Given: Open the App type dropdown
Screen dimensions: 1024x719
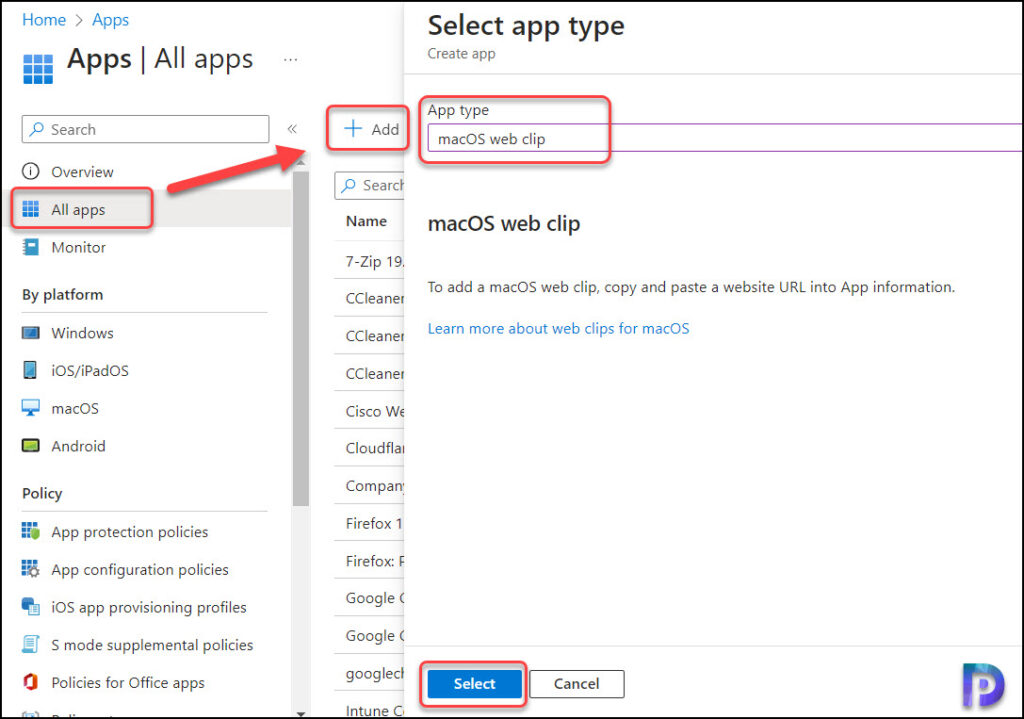Looking at the screenshot, I should [725, 138].
